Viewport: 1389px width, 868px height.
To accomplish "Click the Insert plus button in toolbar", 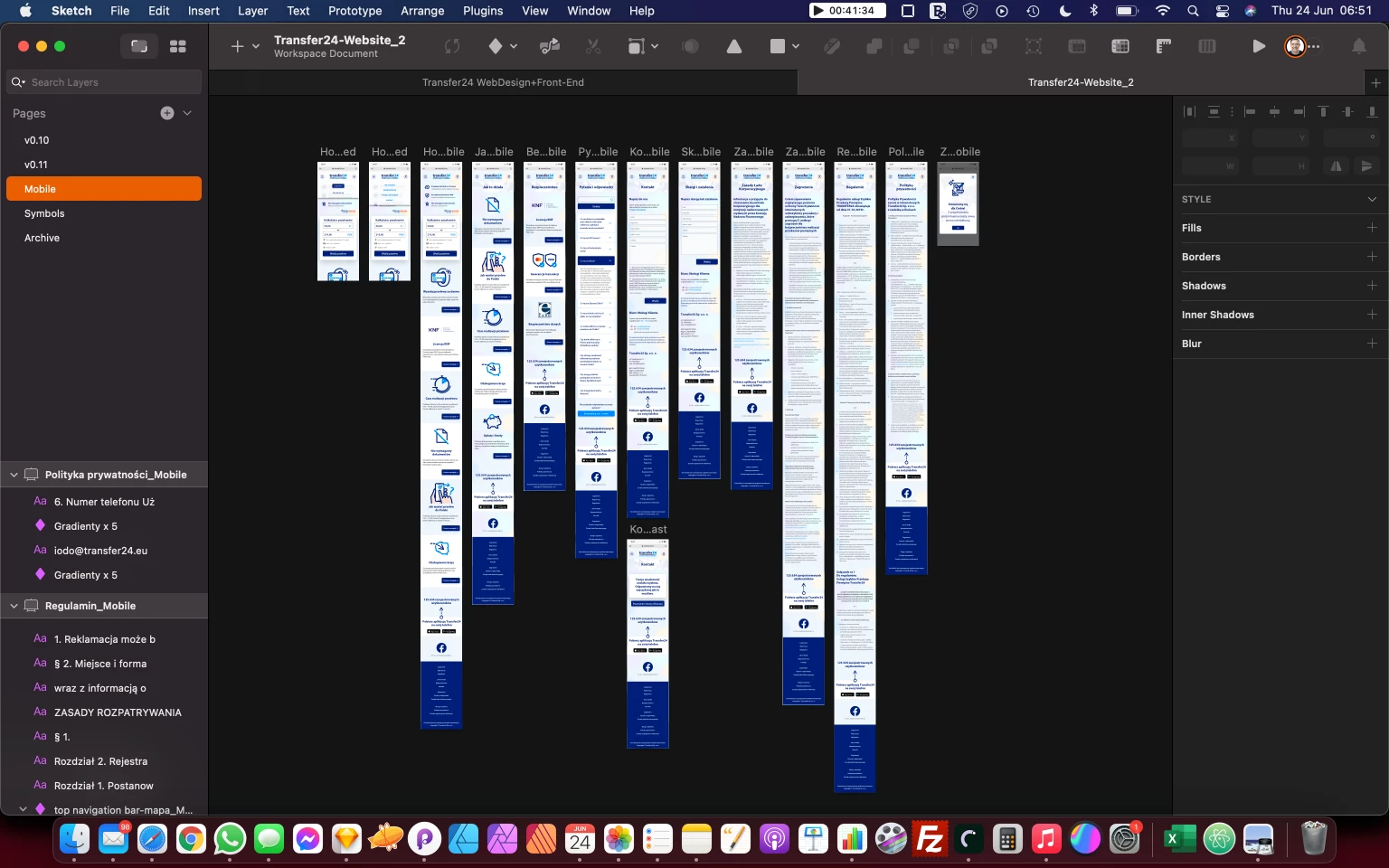I will pos(237,46).
